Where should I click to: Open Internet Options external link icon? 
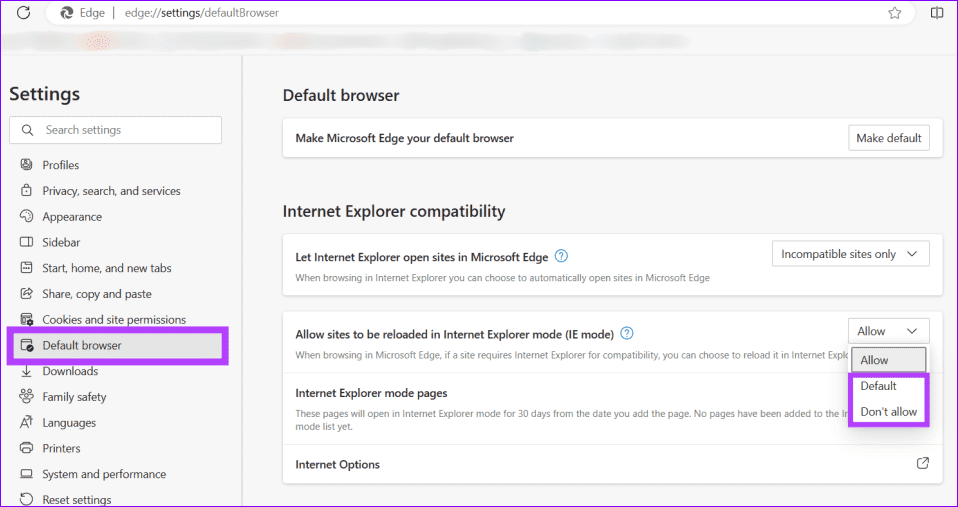(x=923, y=464)
